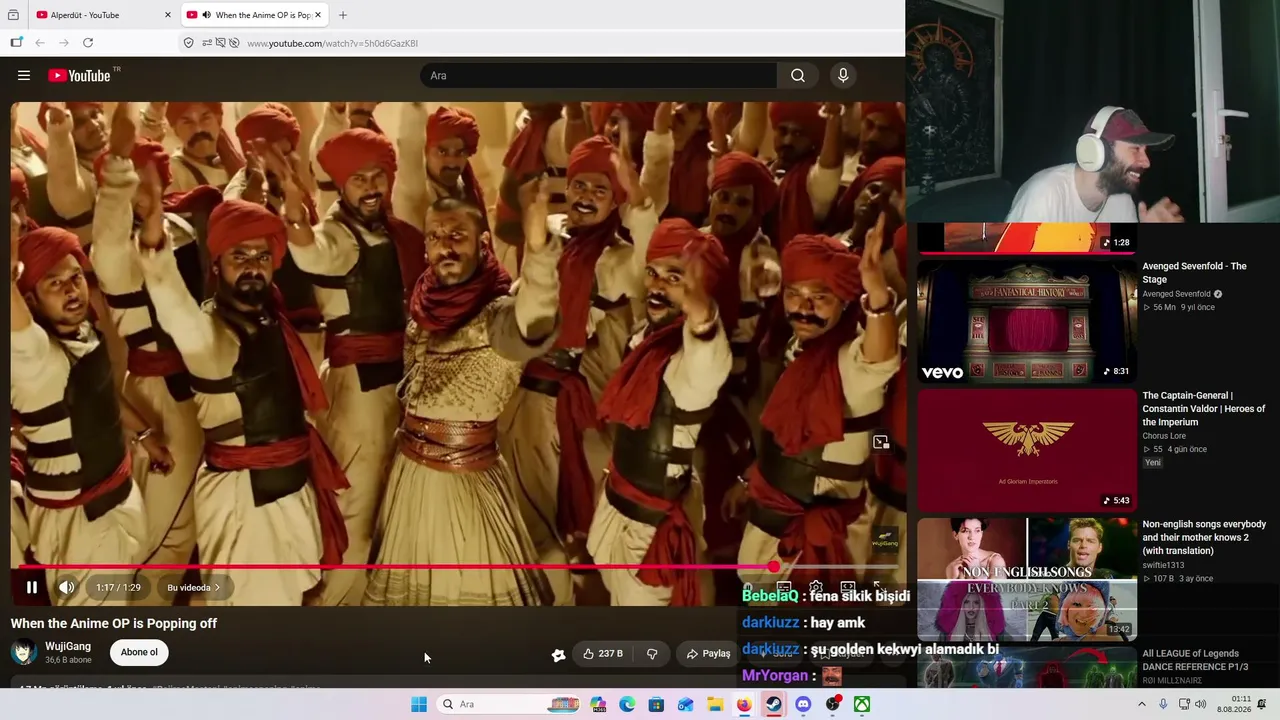Click the taskbar 'Ara' search box
Viewport: 1280px width, 720px height.
[510, 704]
